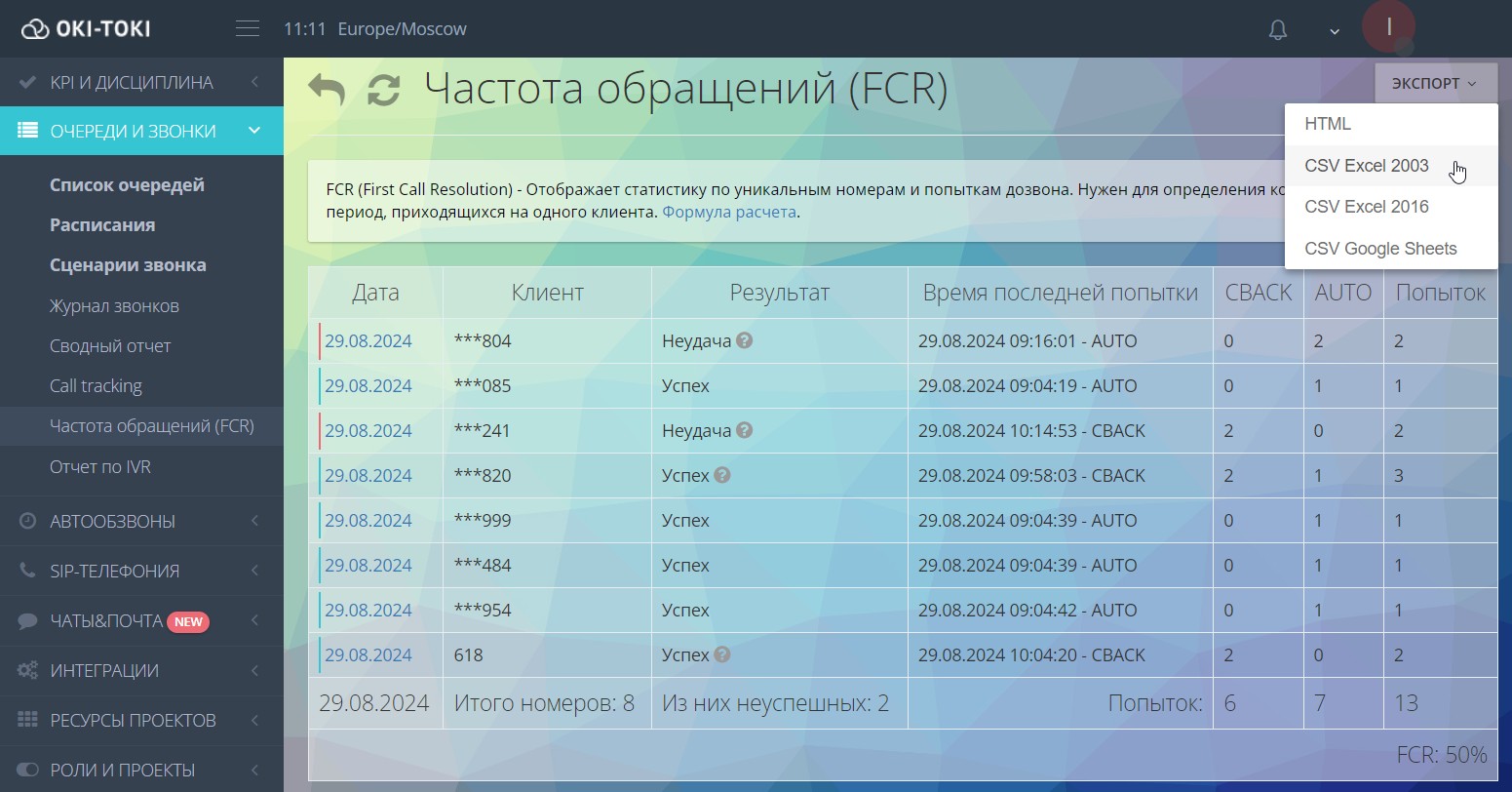Click help icon next to Неудача for ***804

745,340
